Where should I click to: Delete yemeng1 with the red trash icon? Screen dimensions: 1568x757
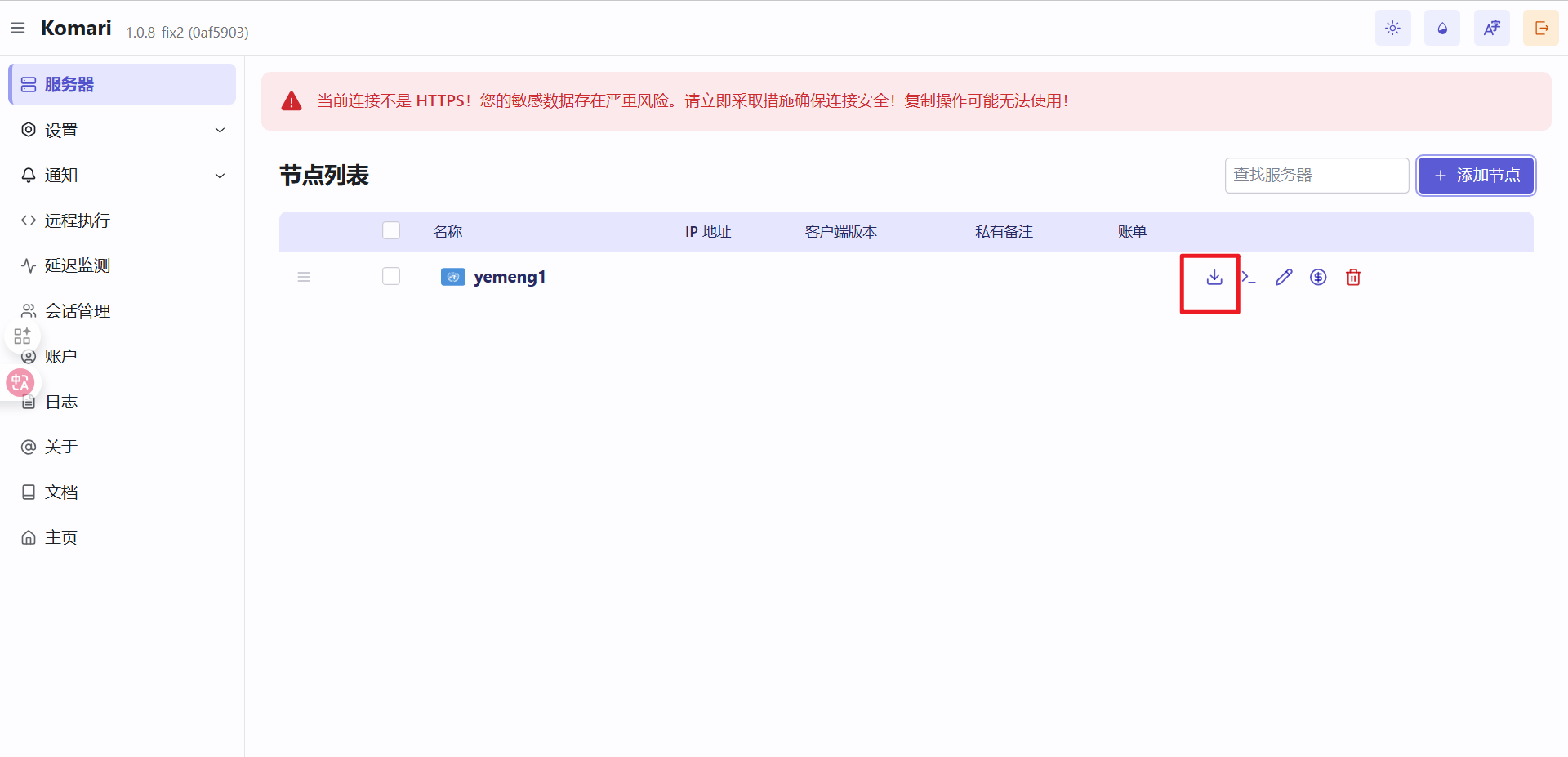click(1353, 278)
